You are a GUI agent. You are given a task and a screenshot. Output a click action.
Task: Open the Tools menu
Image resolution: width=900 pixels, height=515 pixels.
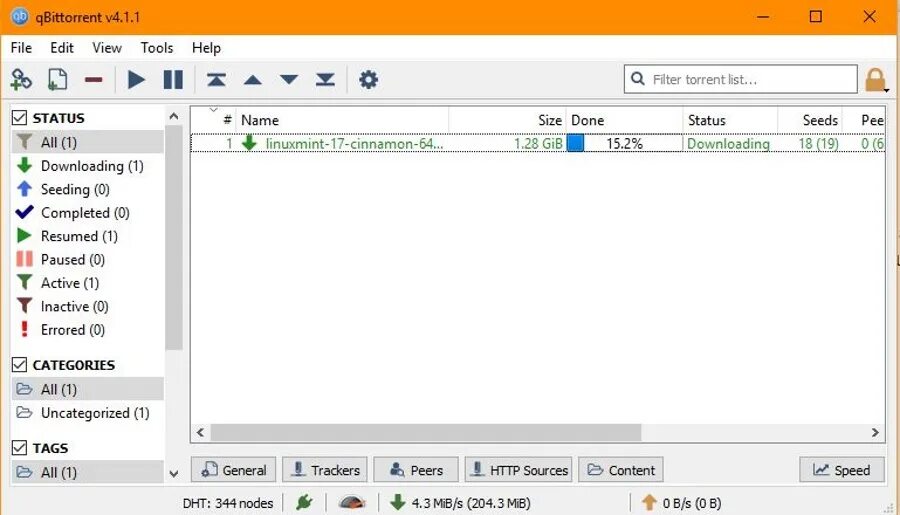coord(157,48)
